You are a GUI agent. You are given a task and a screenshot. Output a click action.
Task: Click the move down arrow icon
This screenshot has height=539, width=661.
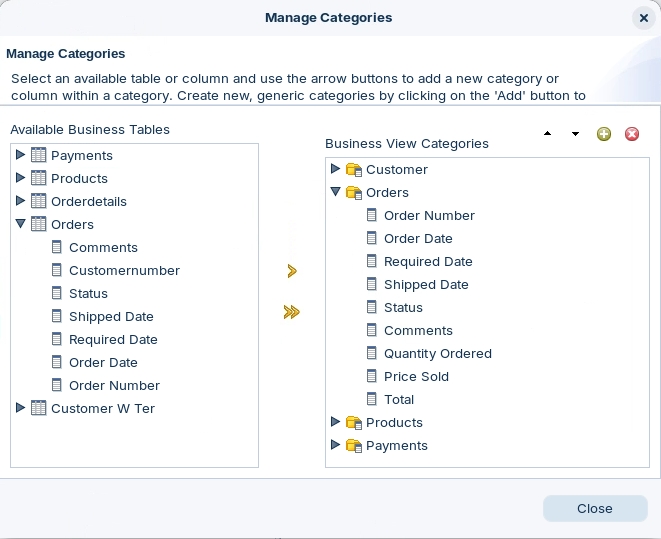click(x=575, y=134)
